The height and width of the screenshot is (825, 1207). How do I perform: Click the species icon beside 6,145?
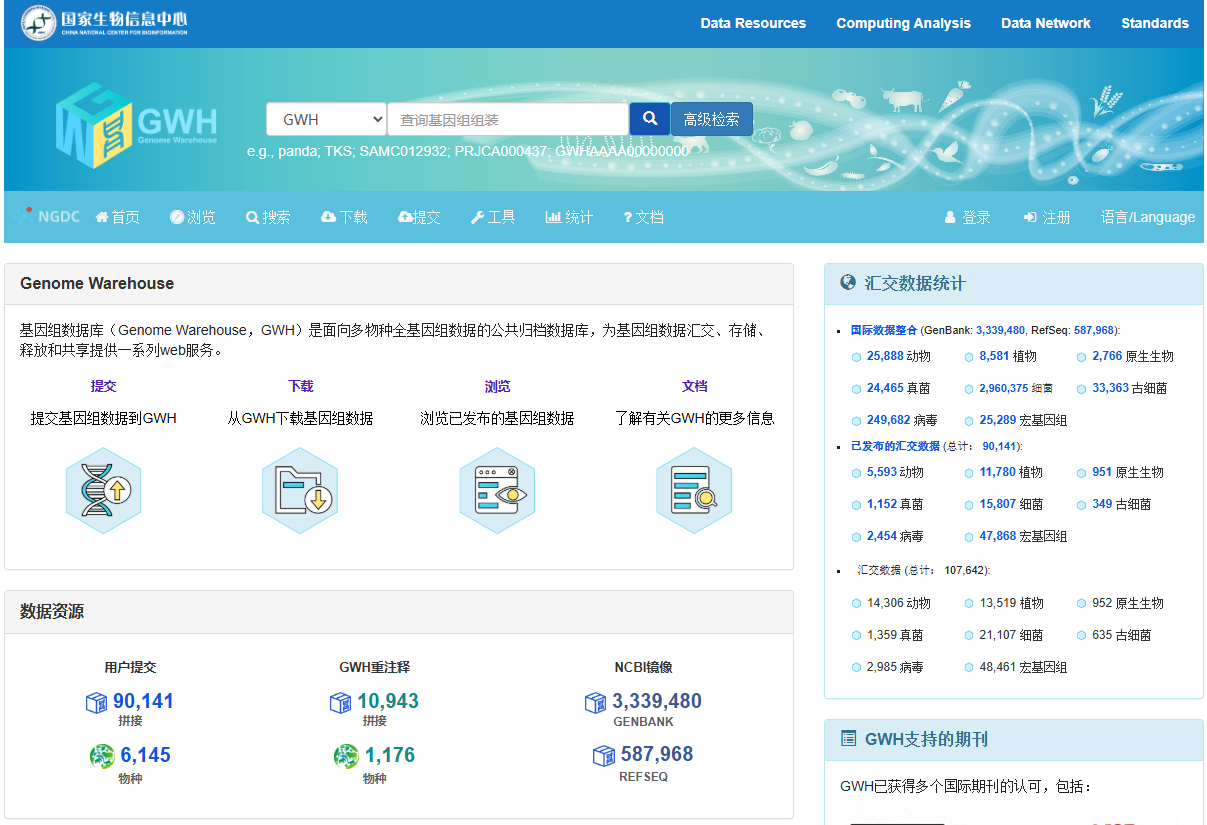[x=102, y=756]
